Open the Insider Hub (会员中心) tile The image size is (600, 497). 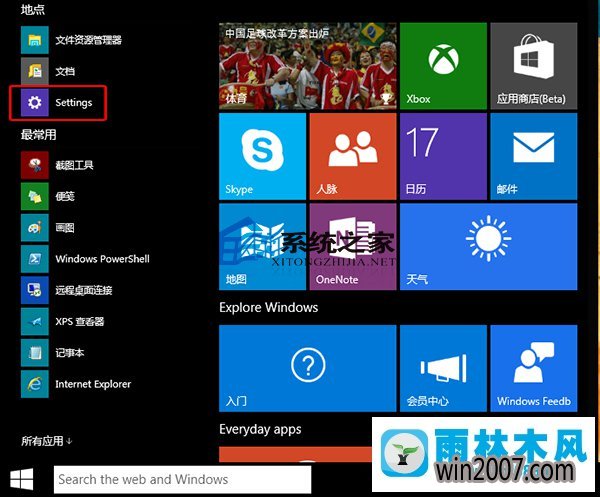click(443, 368)
